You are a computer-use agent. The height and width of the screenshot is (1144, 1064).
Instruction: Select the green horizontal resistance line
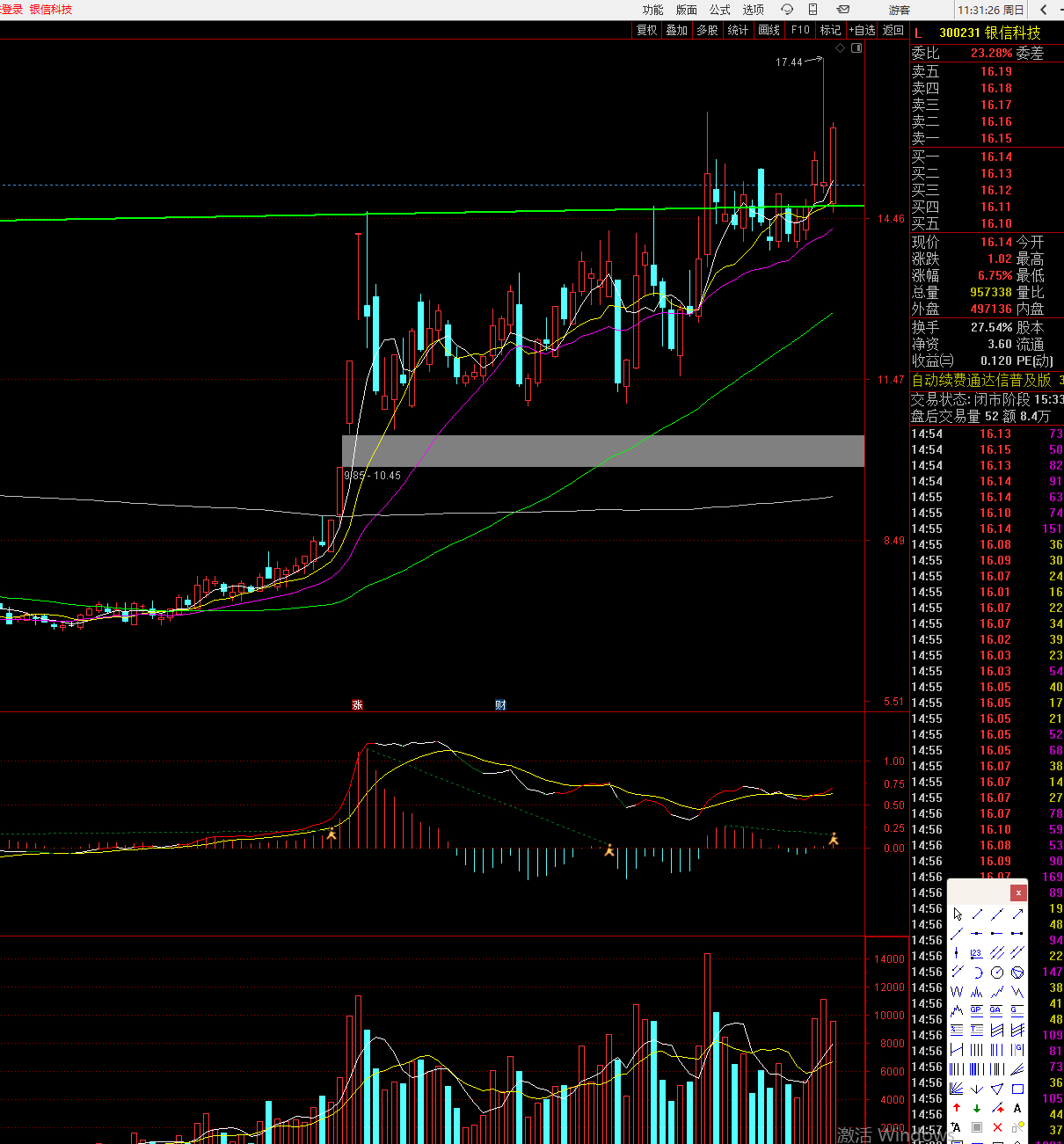coord(432,213)
